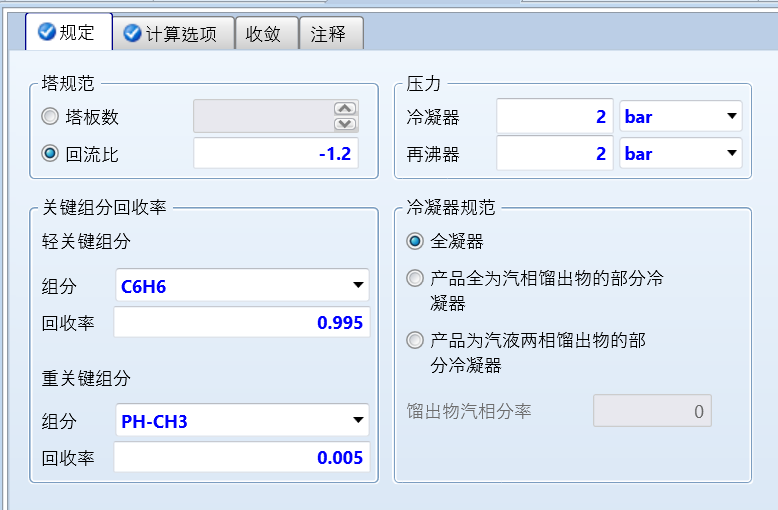Switch to the 注释 tab
The width and height of the screenshot is (778, 510).
328,33
